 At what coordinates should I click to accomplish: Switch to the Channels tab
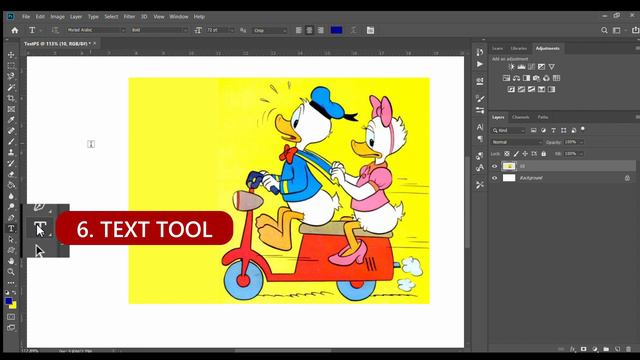click(520, 117)
